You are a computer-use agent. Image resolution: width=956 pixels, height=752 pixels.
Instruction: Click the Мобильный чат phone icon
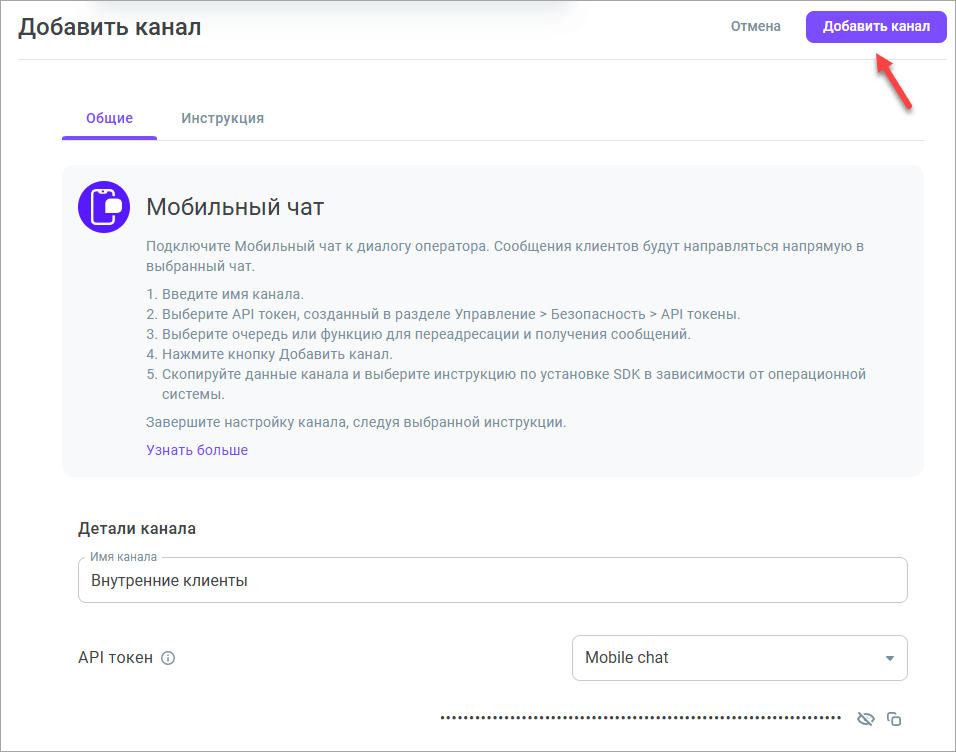click(x=104, y=207)
